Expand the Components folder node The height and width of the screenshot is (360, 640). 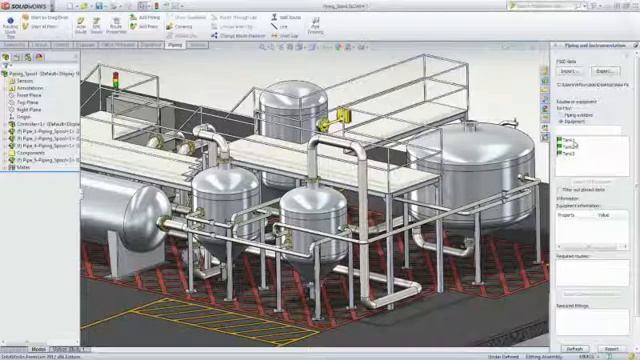5,153
